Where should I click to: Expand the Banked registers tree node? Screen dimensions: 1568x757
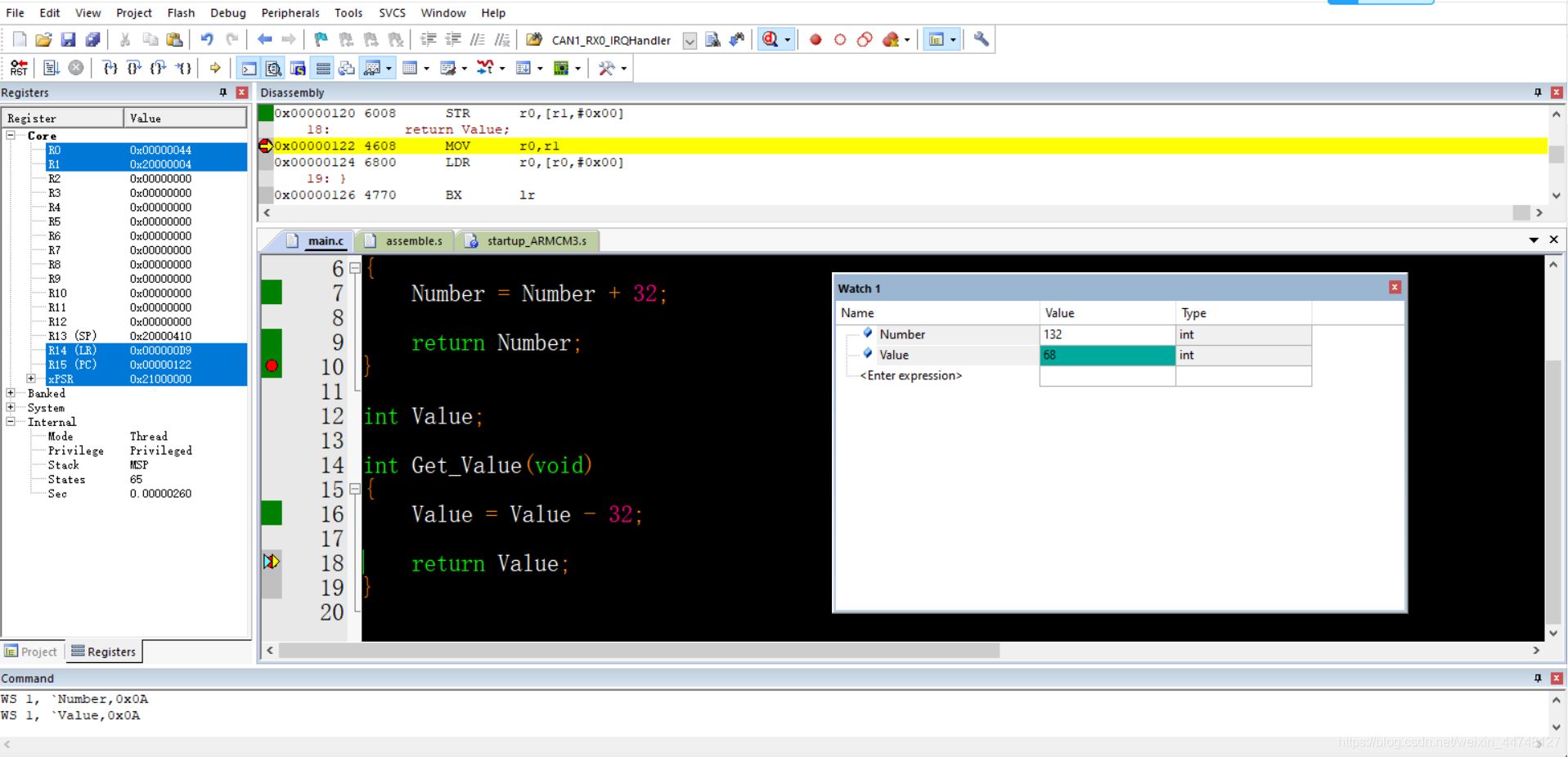coord(11,393)
